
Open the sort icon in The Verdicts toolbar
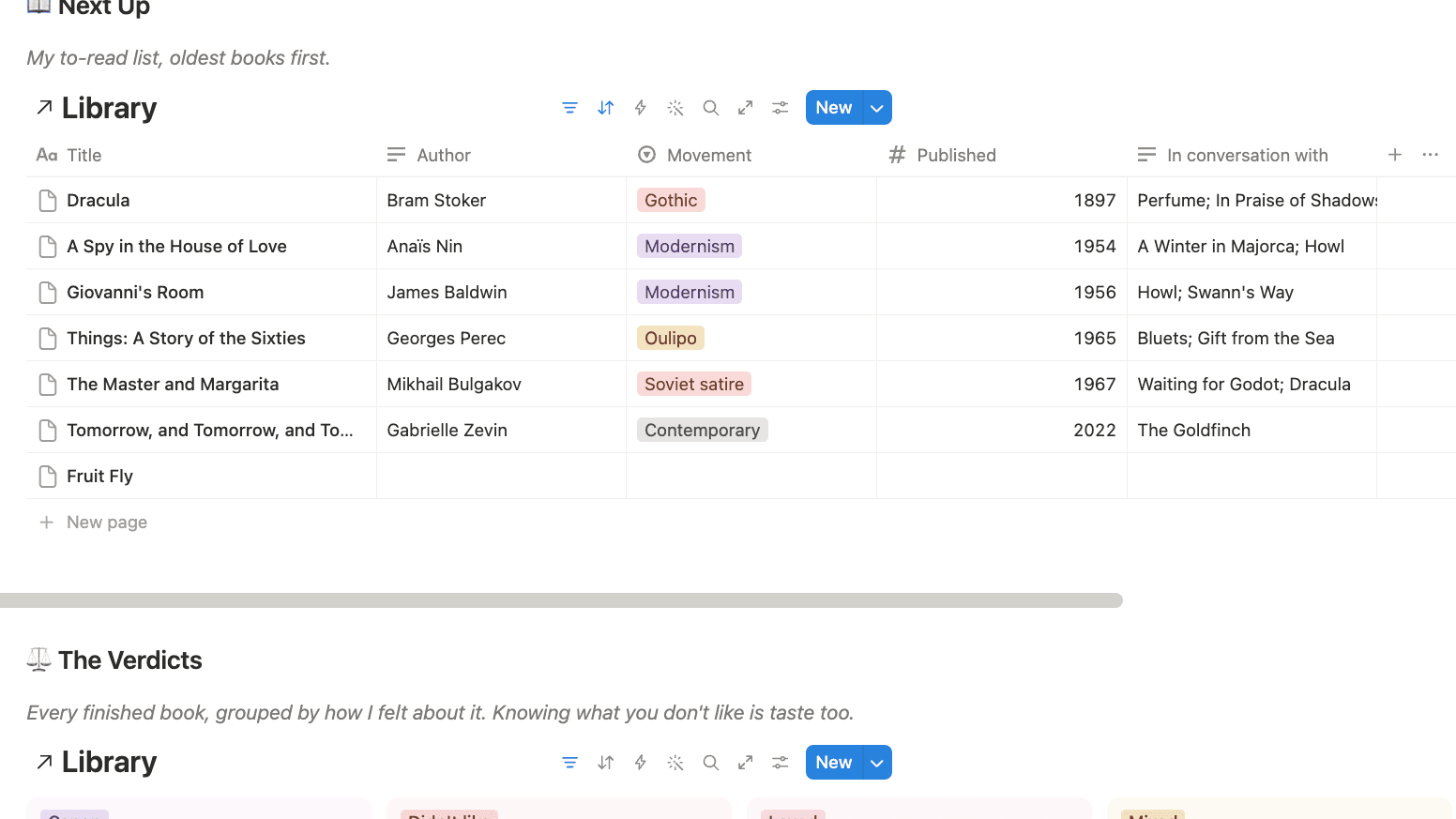pos(606,763)
